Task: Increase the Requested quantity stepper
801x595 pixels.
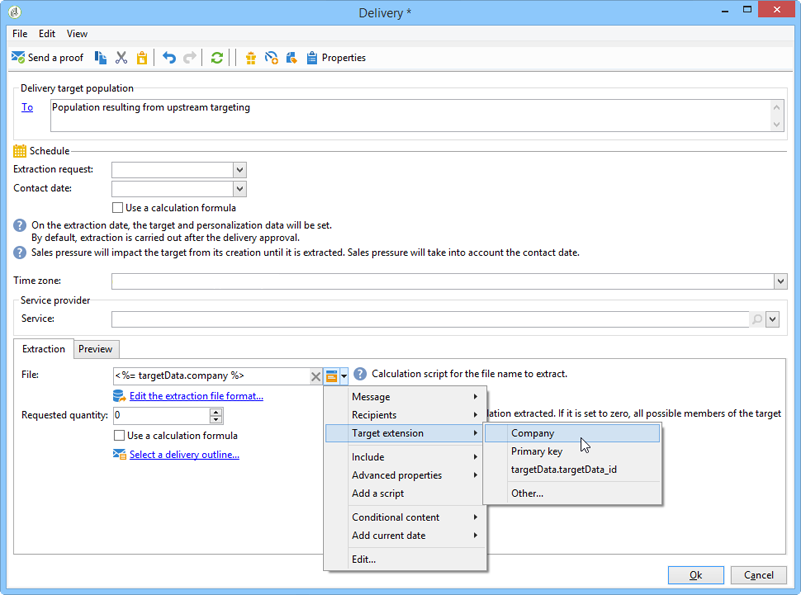Action: [216, 412]
